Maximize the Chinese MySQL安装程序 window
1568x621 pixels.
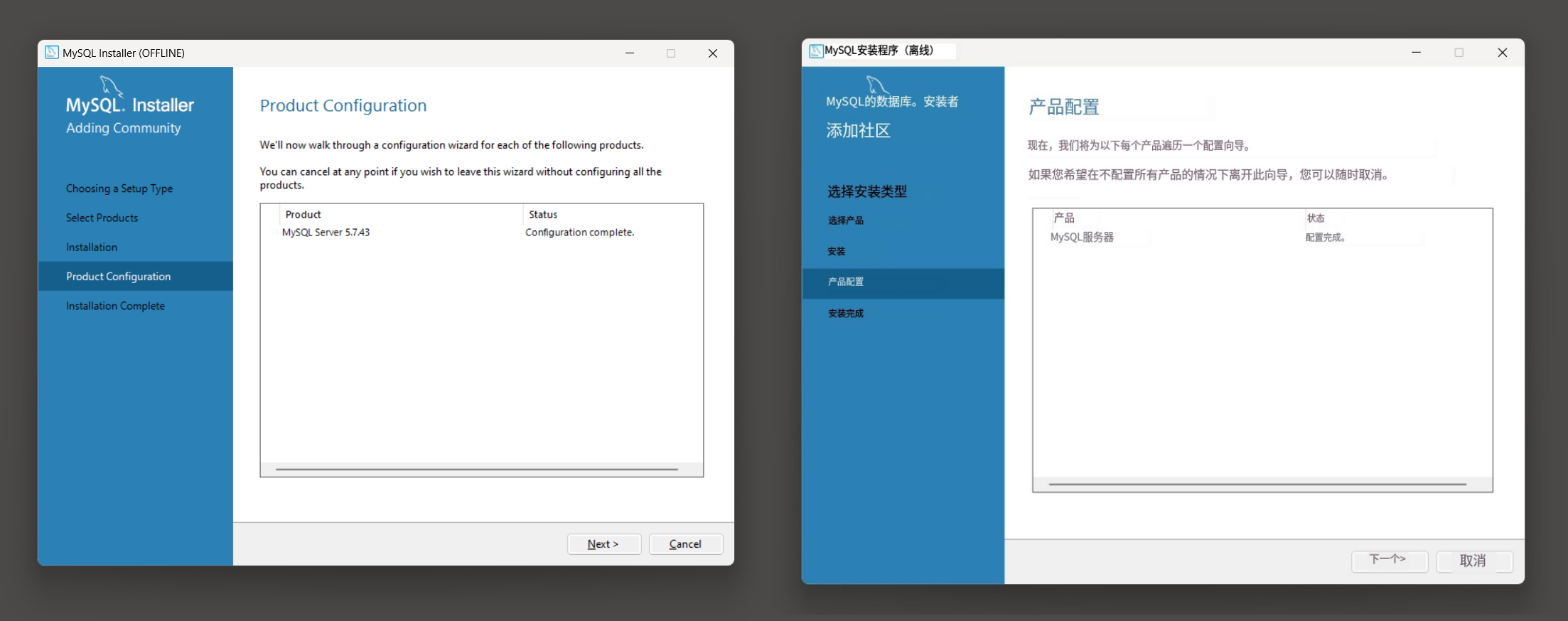coord(1459,52)
